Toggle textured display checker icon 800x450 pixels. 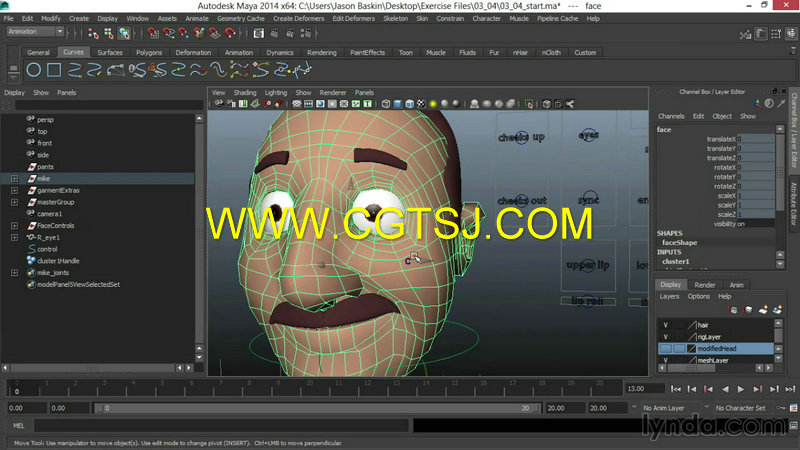(x=421, y=104)
